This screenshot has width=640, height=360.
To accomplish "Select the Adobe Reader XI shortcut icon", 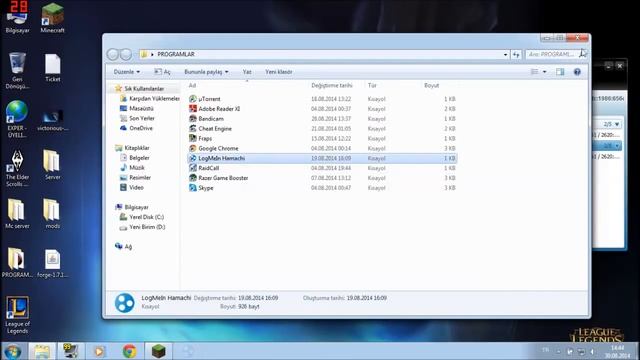I will [x=193, y=109].
